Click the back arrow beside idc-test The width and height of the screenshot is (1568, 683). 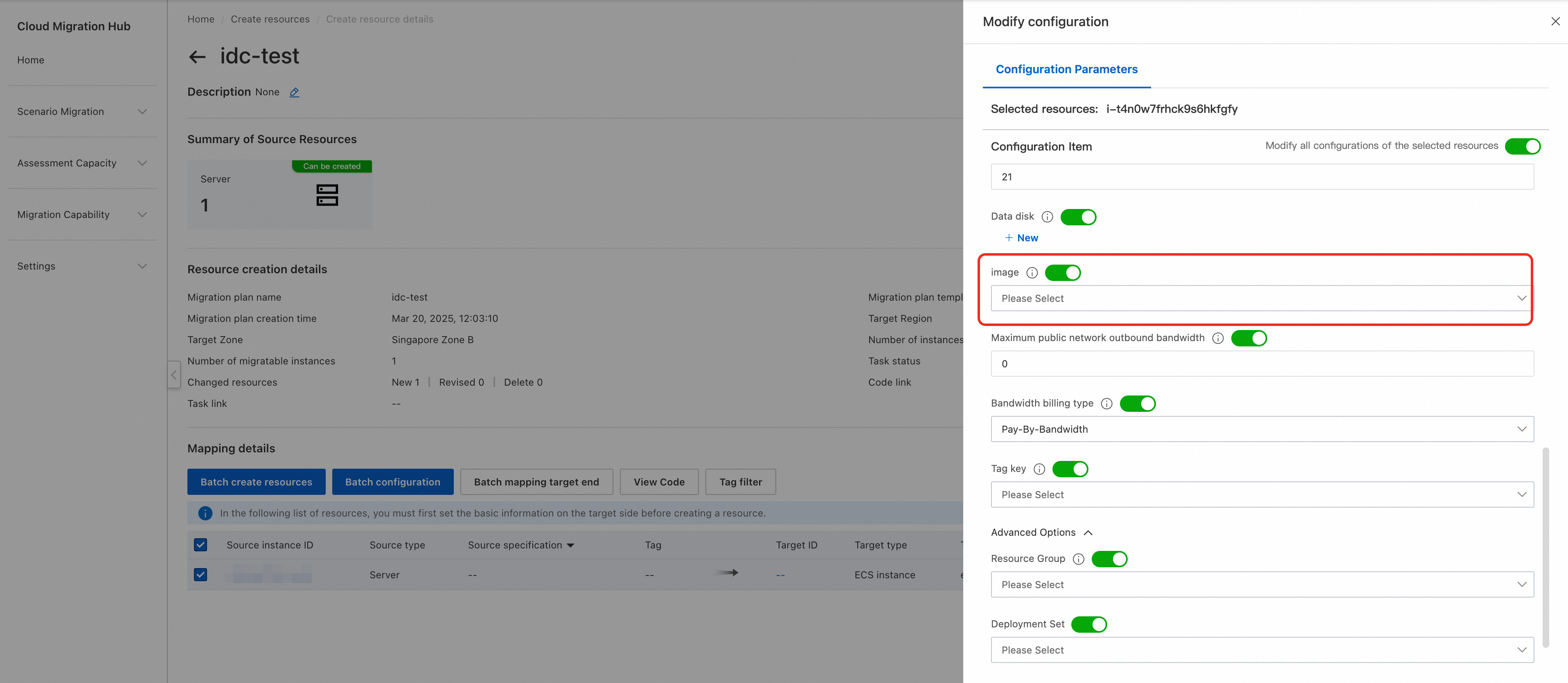[196, 57]
